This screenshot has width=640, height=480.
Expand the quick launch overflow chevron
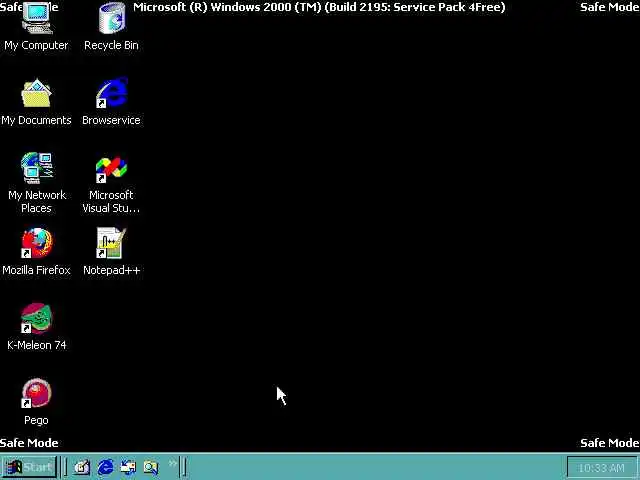point(173,463)
